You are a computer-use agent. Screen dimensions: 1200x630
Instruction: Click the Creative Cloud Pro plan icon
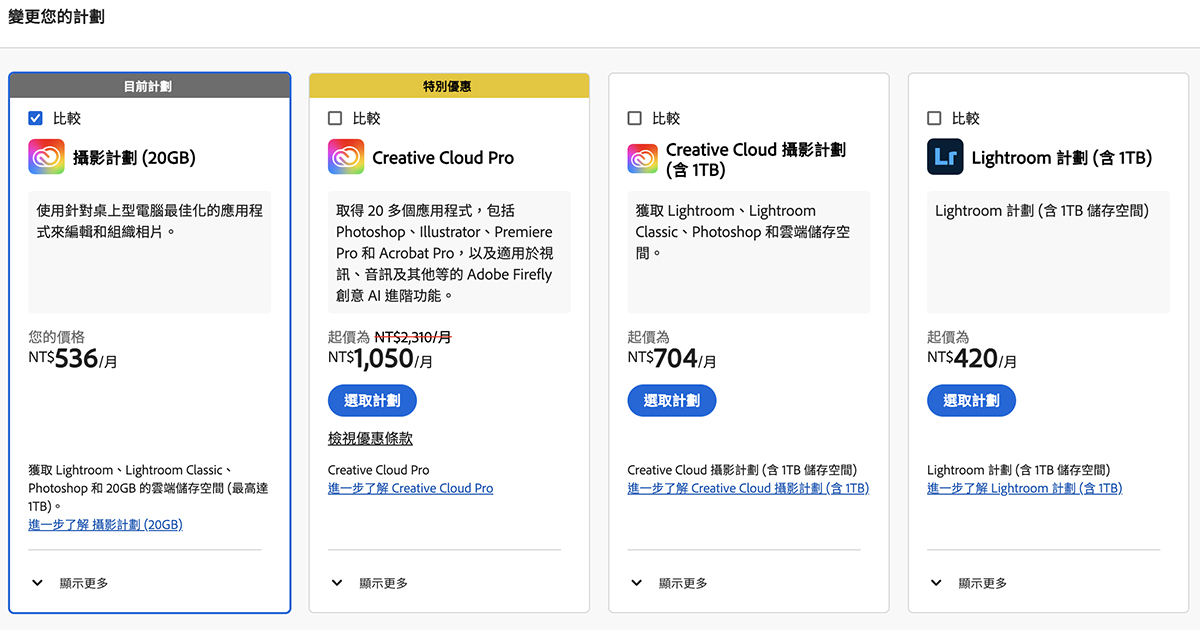[x=346, y=157]
